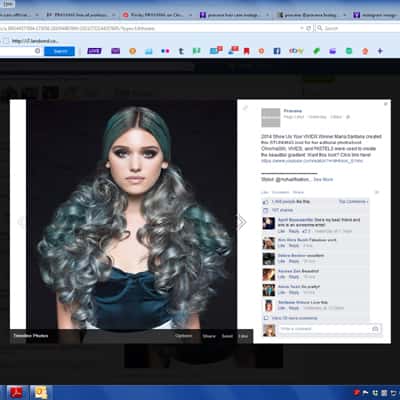Like the 'Fabulous work' comment

(x=281, y=246)
